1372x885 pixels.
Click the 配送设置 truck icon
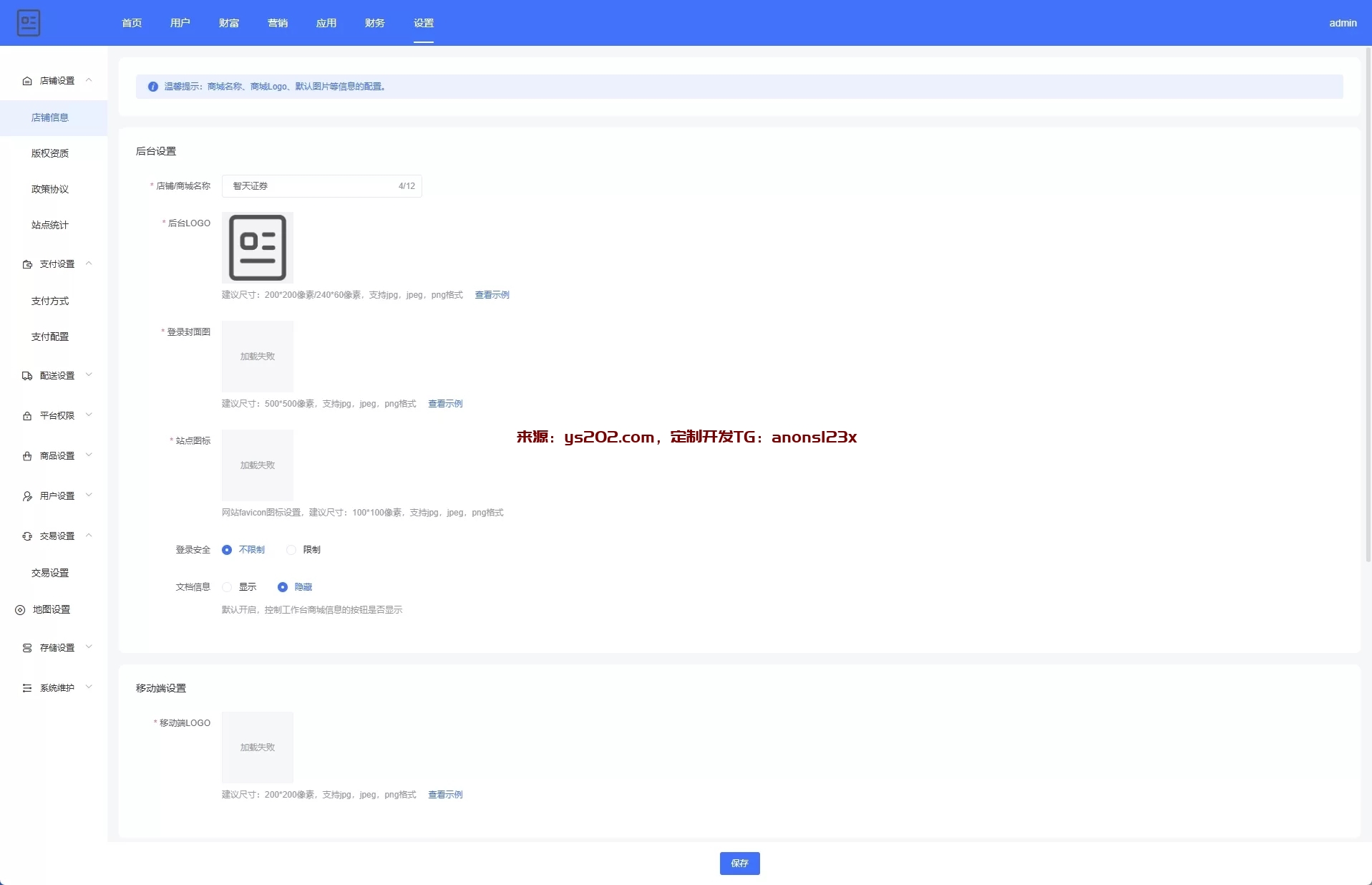tap(27, 376)
